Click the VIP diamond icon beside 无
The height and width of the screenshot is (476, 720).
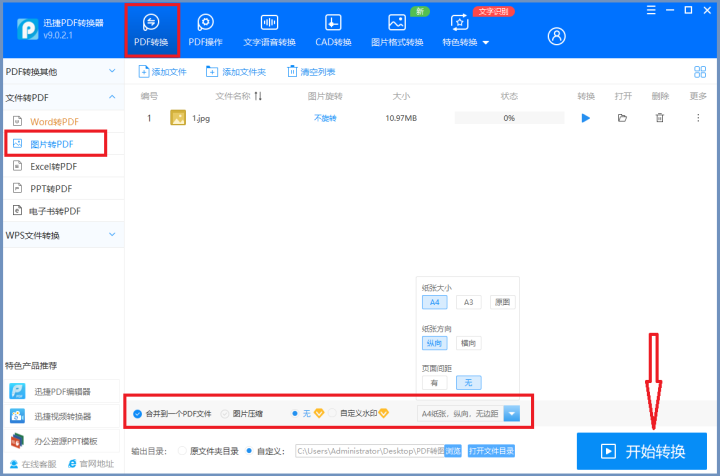pyautogui.click(x=319, y=413)
